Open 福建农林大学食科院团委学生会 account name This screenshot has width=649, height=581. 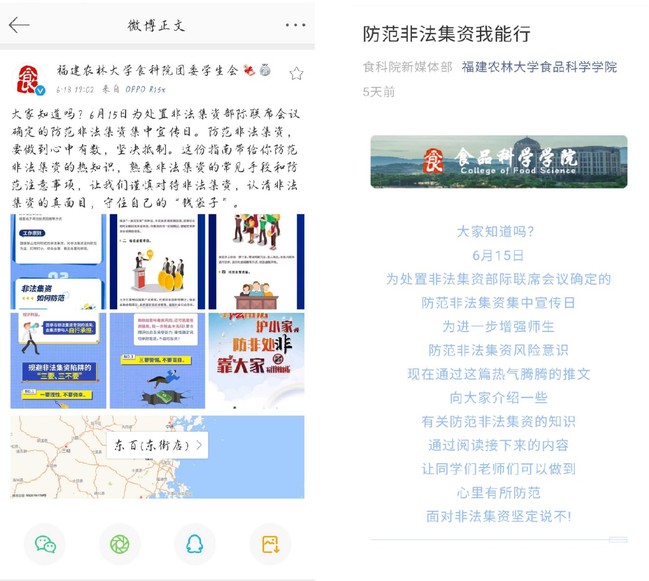(147, 71)
